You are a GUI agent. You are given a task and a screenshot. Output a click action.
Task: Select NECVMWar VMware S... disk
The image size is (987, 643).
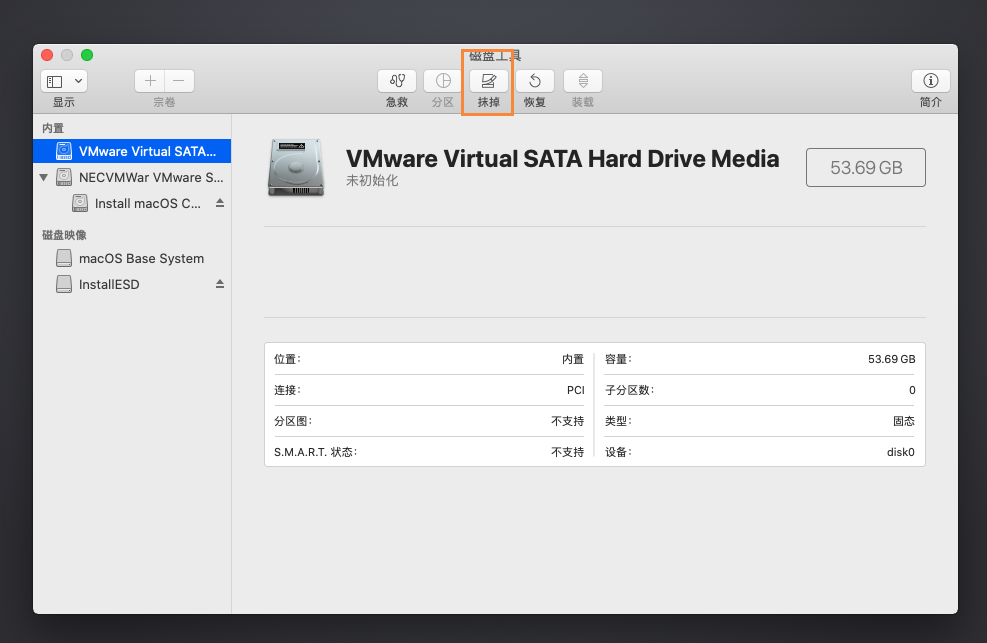132,177
